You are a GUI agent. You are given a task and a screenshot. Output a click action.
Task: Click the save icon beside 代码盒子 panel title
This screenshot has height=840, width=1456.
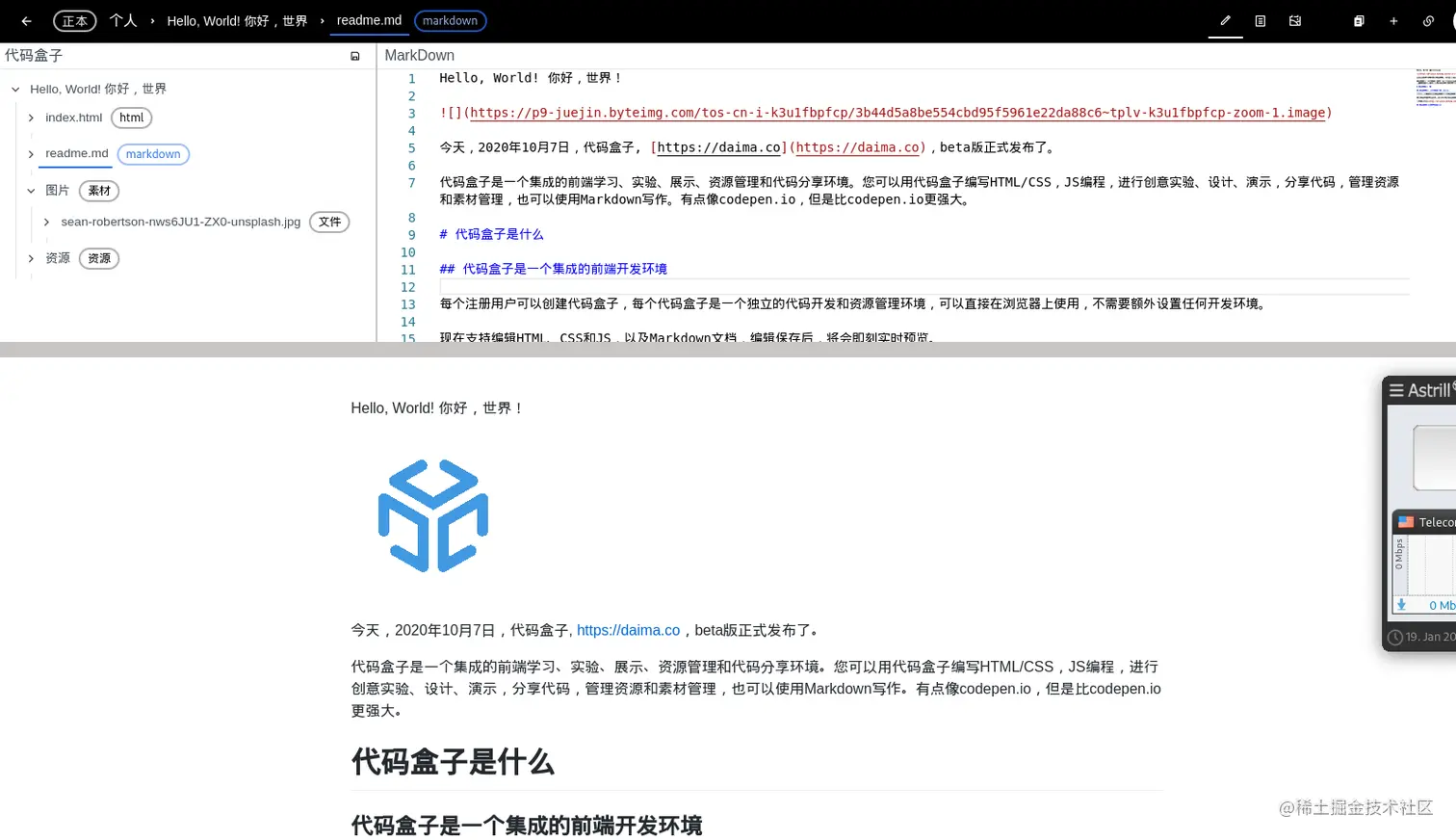(x=355, y=56)
